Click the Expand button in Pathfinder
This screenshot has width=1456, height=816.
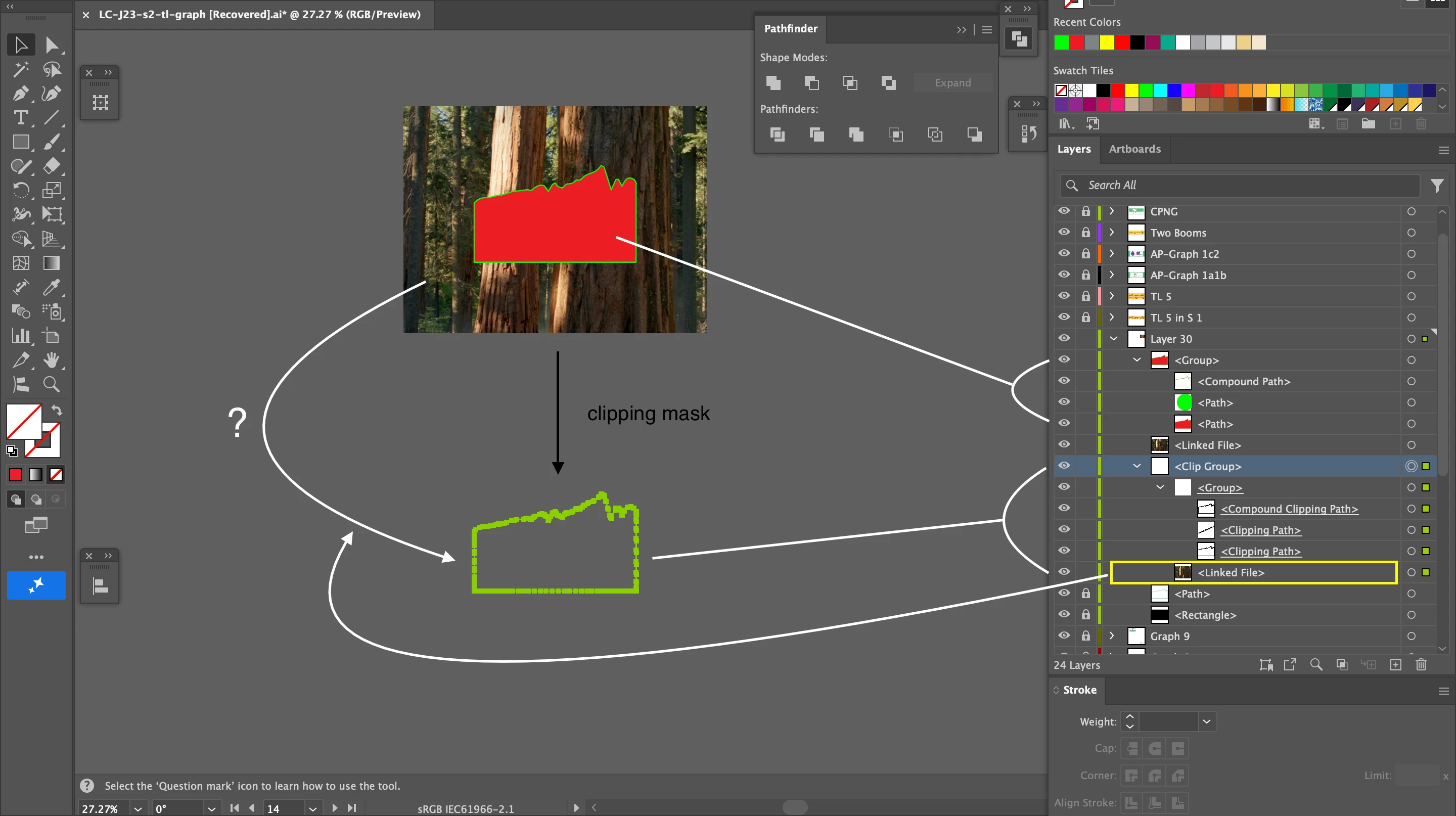click(952, 82)
